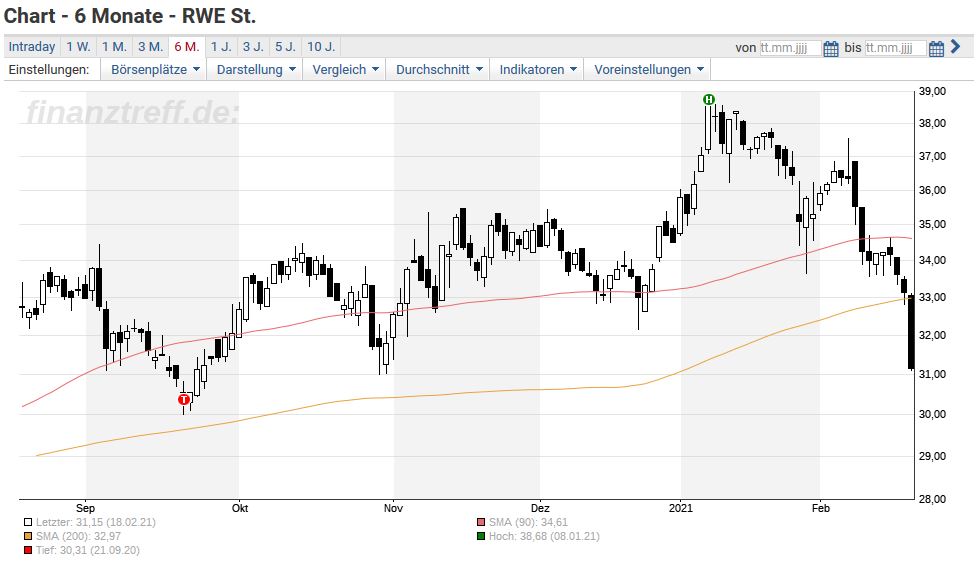980x565 pixels.
Task: Select the 3 M. time range tab
Action: pos(151,47)
